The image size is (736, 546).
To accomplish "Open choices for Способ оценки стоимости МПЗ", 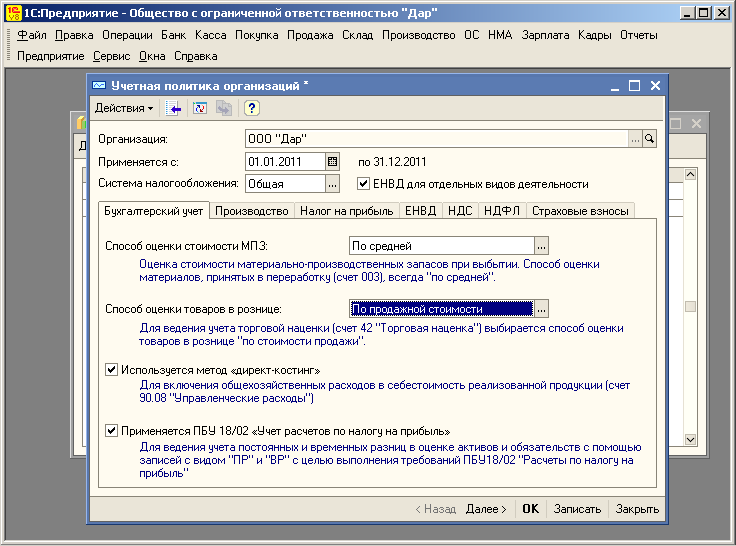I will (x=542, y=246).
